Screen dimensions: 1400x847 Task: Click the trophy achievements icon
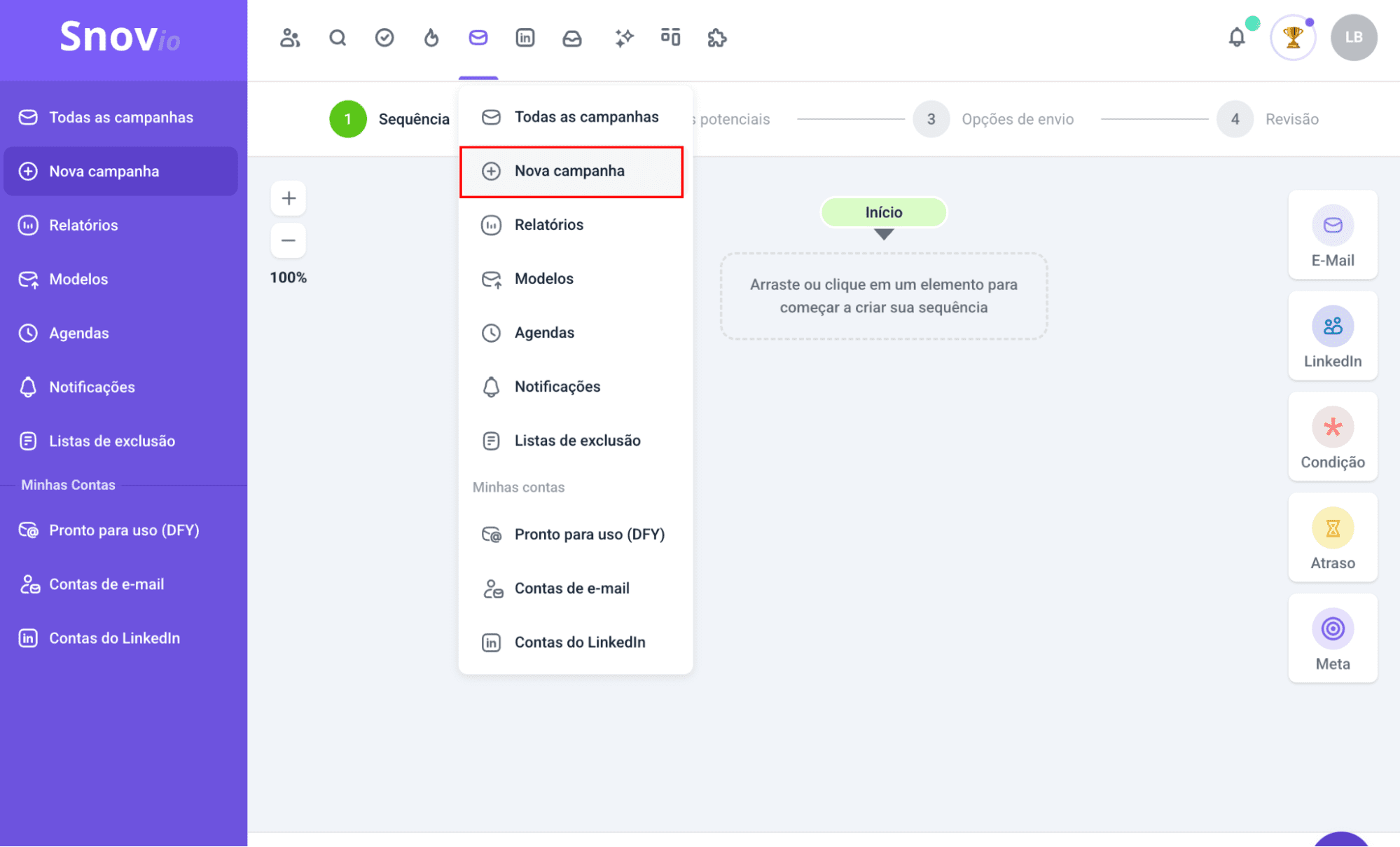(1293, 37)
